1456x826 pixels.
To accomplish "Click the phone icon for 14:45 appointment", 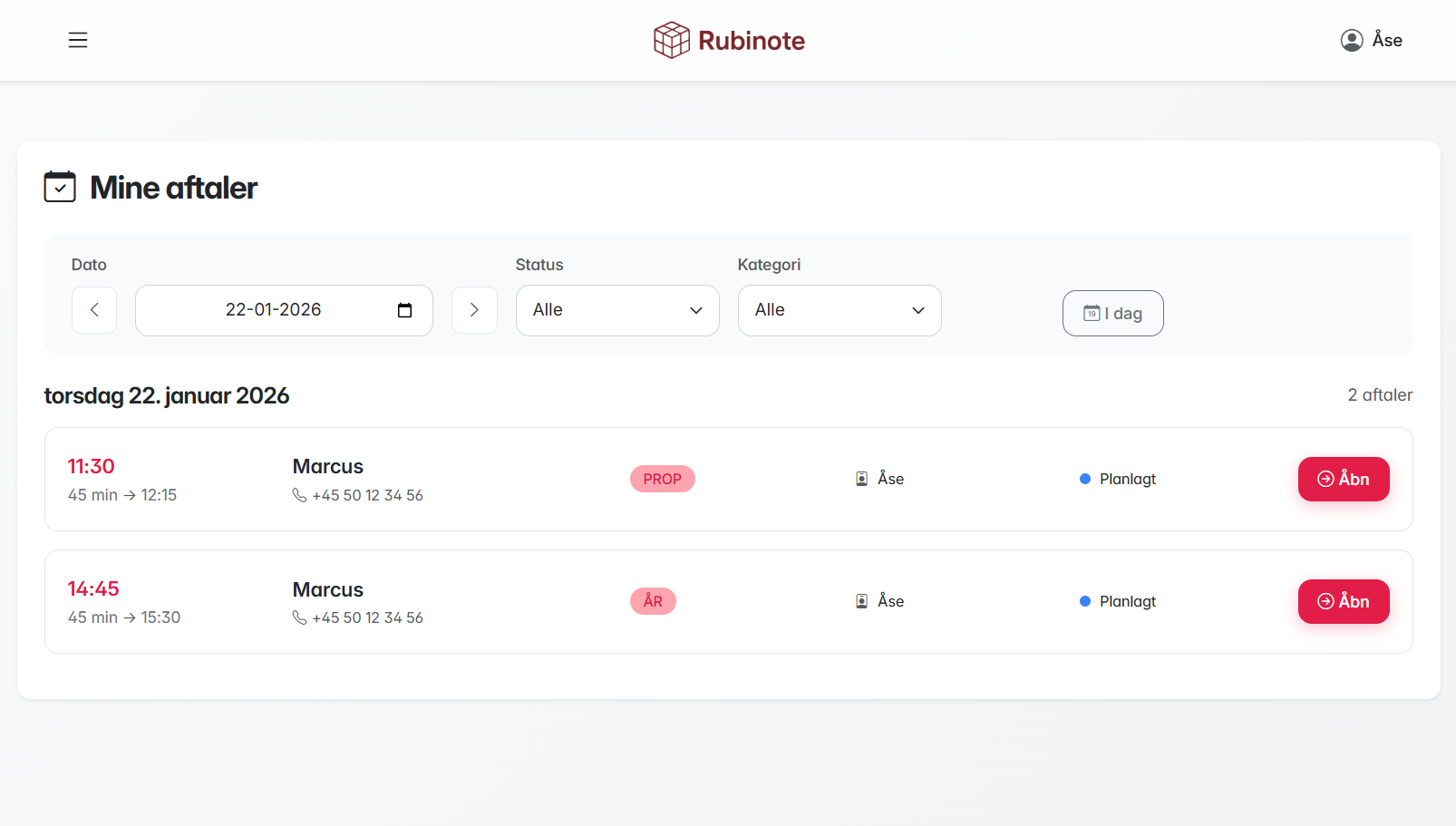I will (x=299, y=617).
